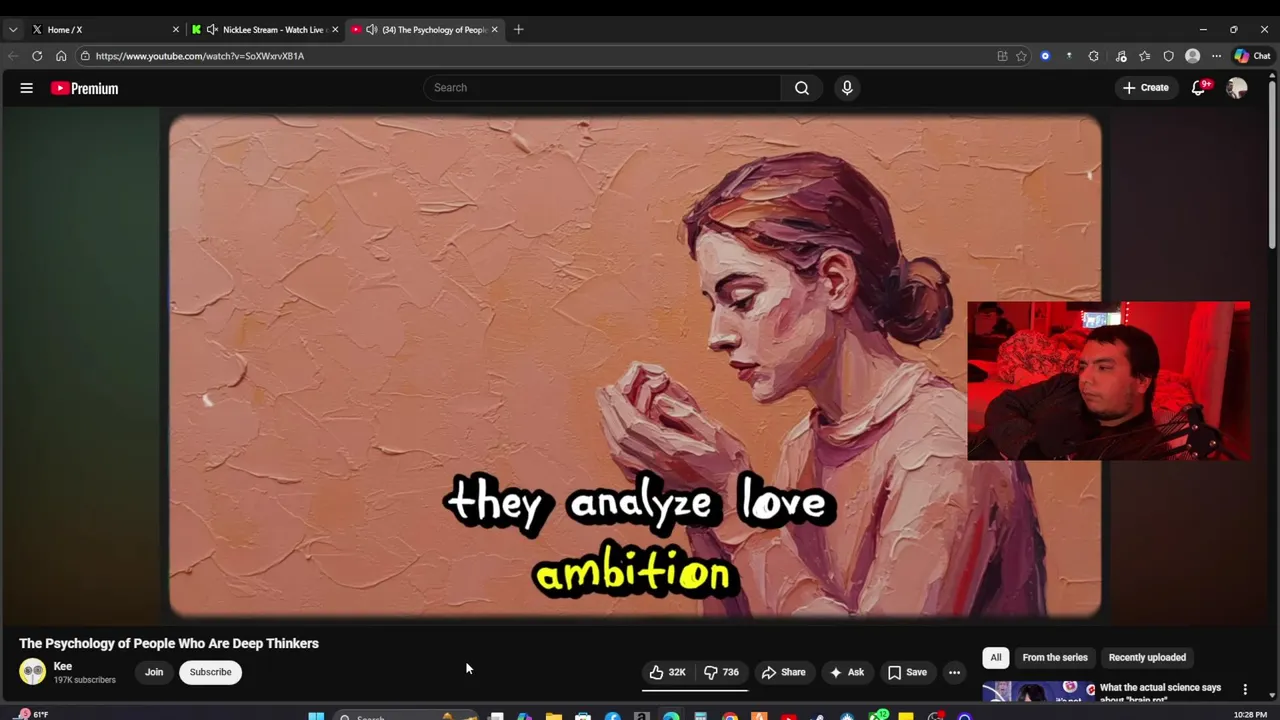Open the Favorites list icon
The image size is (1280, 720).
pyautogui.click(x=1145, y=56)
